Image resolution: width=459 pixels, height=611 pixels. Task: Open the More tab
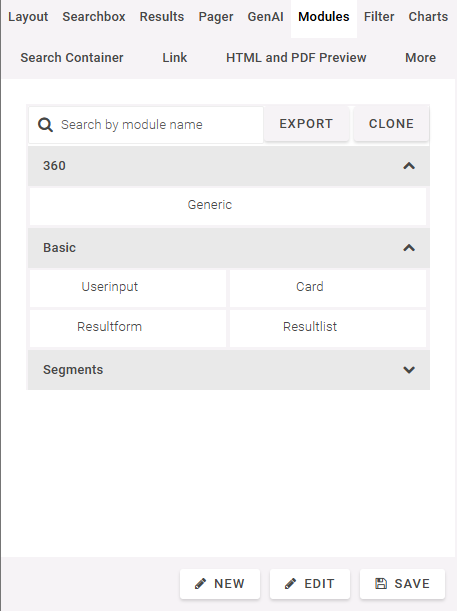(x=420, y=58)
